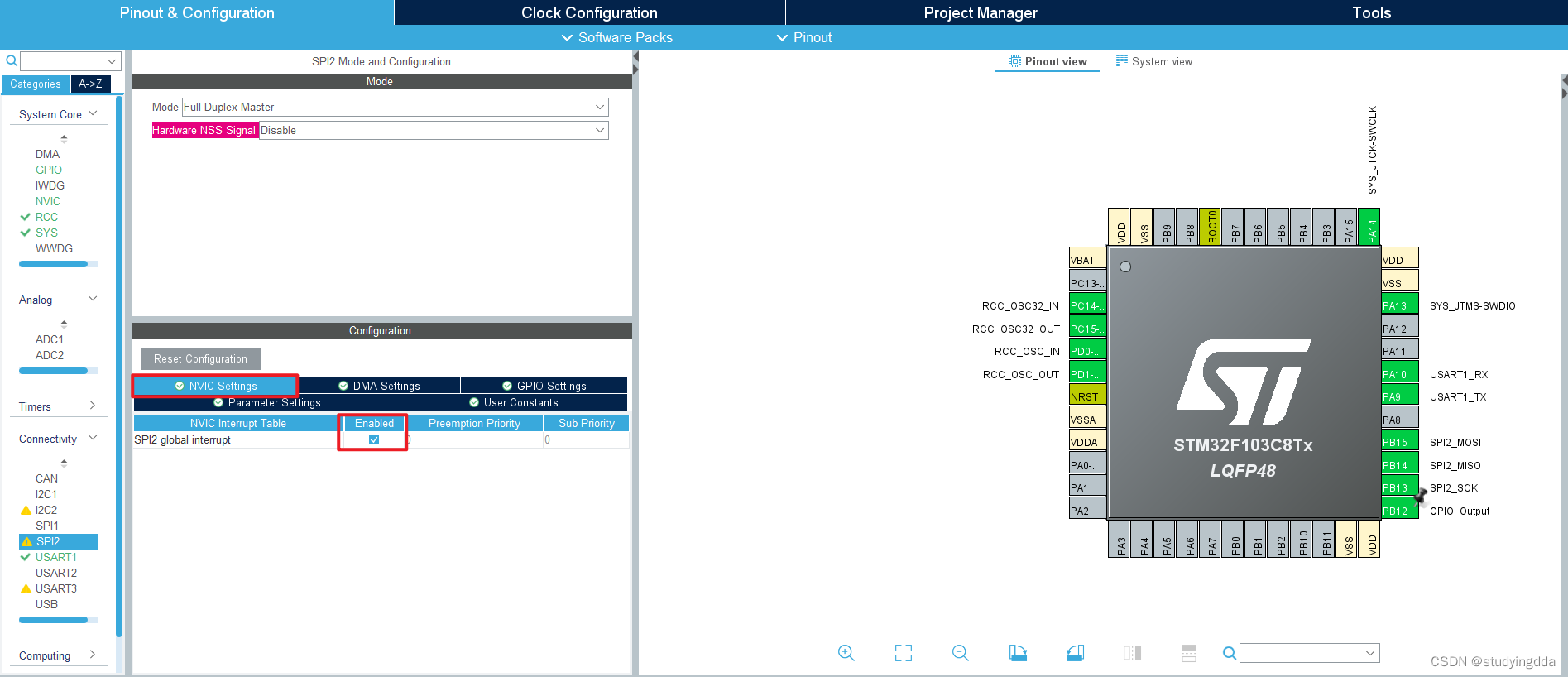Rotate the chip counter-clockwise

click(x=1075, y=653)
